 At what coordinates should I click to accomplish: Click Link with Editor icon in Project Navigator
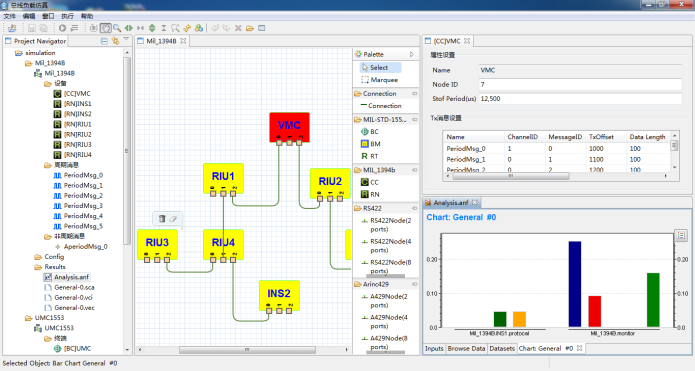(x=116, y=41)
